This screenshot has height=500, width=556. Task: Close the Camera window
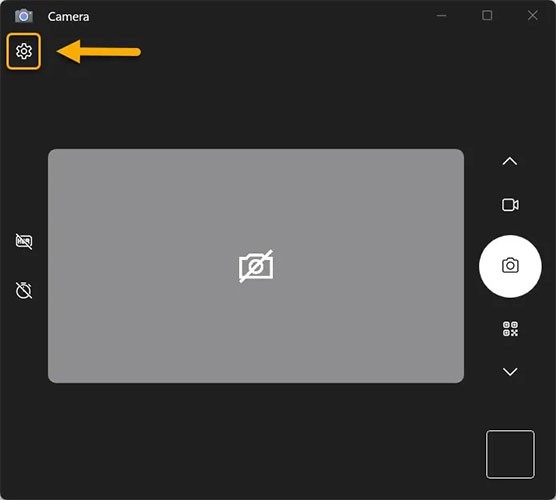pyautogui.click(x=533, y=15)
